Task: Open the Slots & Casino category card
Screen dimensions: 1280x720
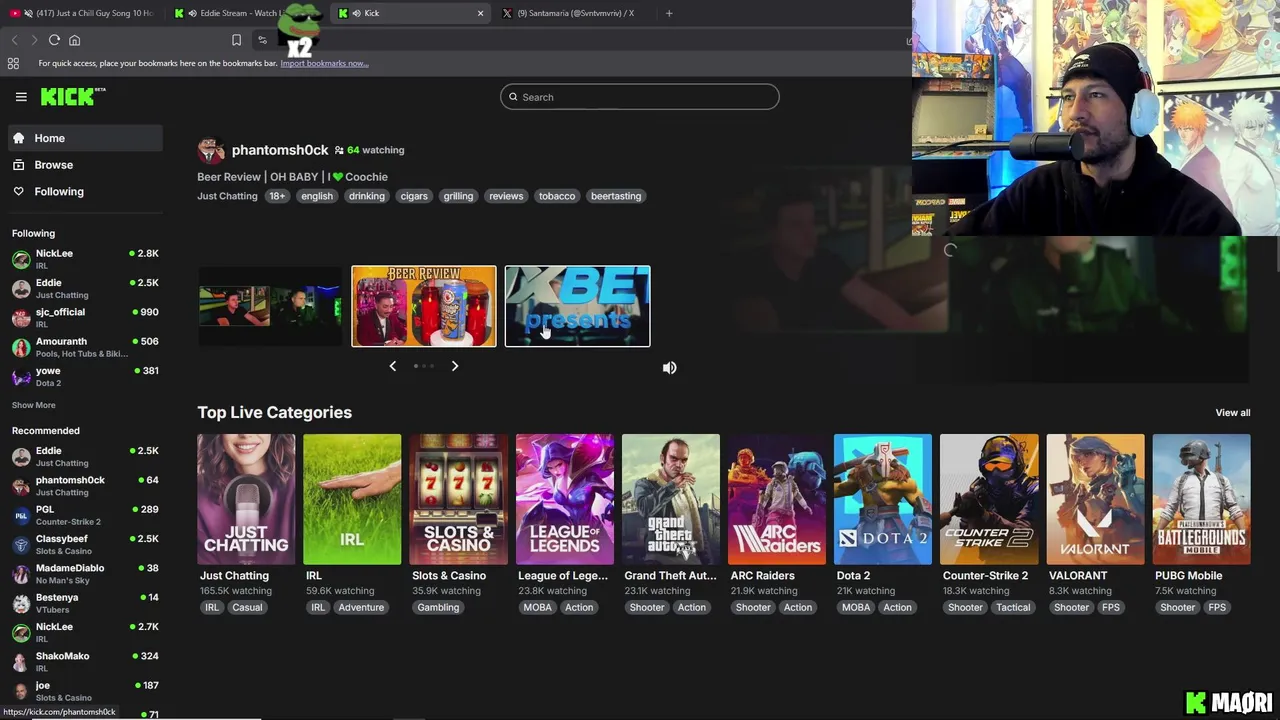Action: click(458, 499)
